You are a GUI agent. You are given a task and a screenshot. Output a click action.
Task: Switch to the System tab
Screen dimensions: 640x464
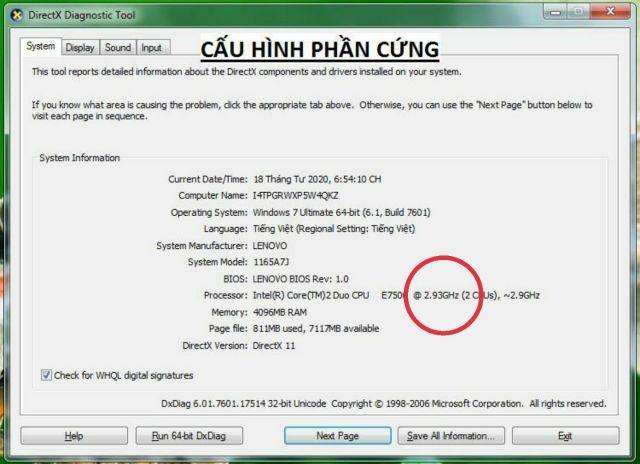point(40,47)
